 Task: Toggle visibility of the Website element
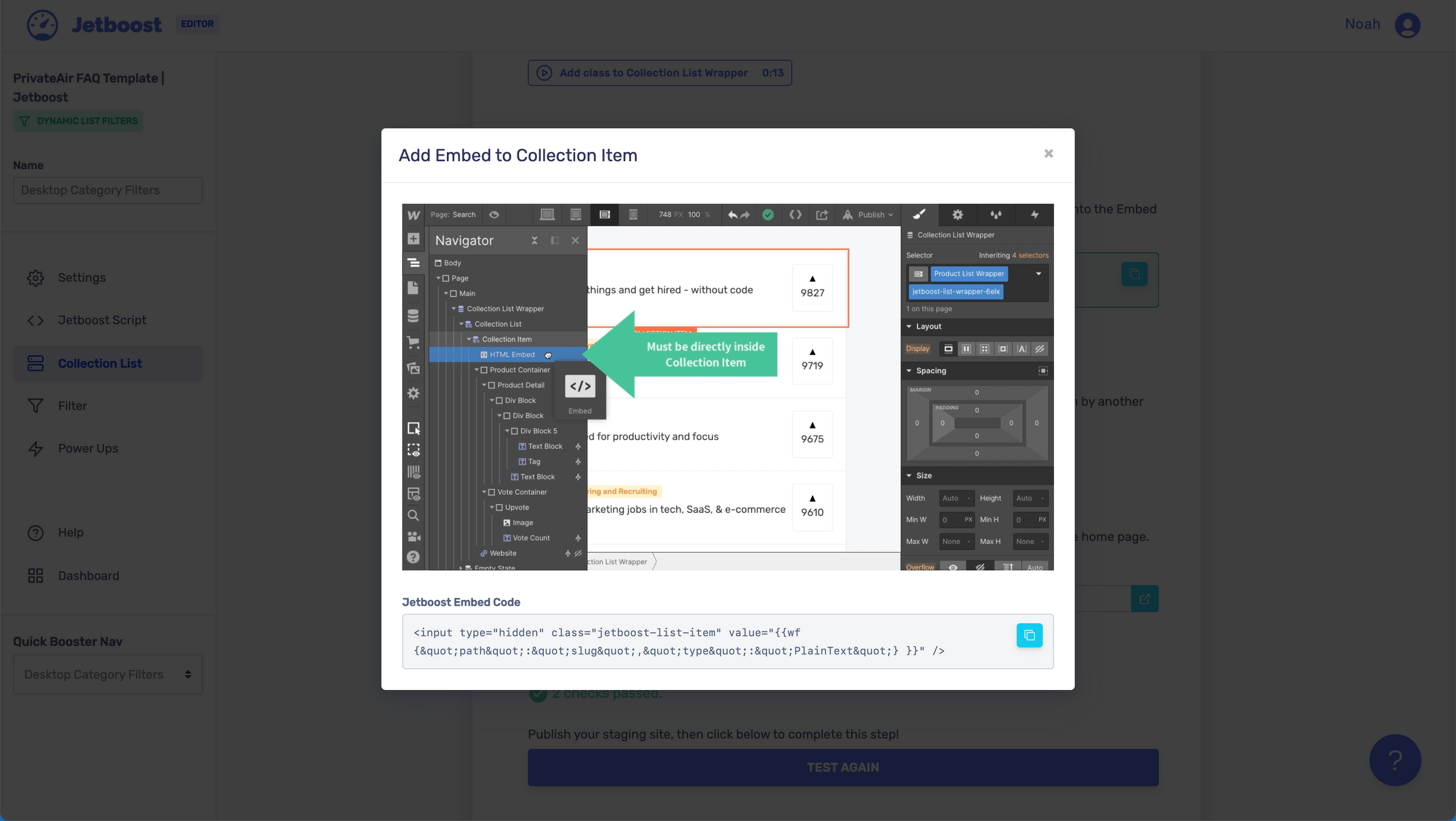[578, 554]
